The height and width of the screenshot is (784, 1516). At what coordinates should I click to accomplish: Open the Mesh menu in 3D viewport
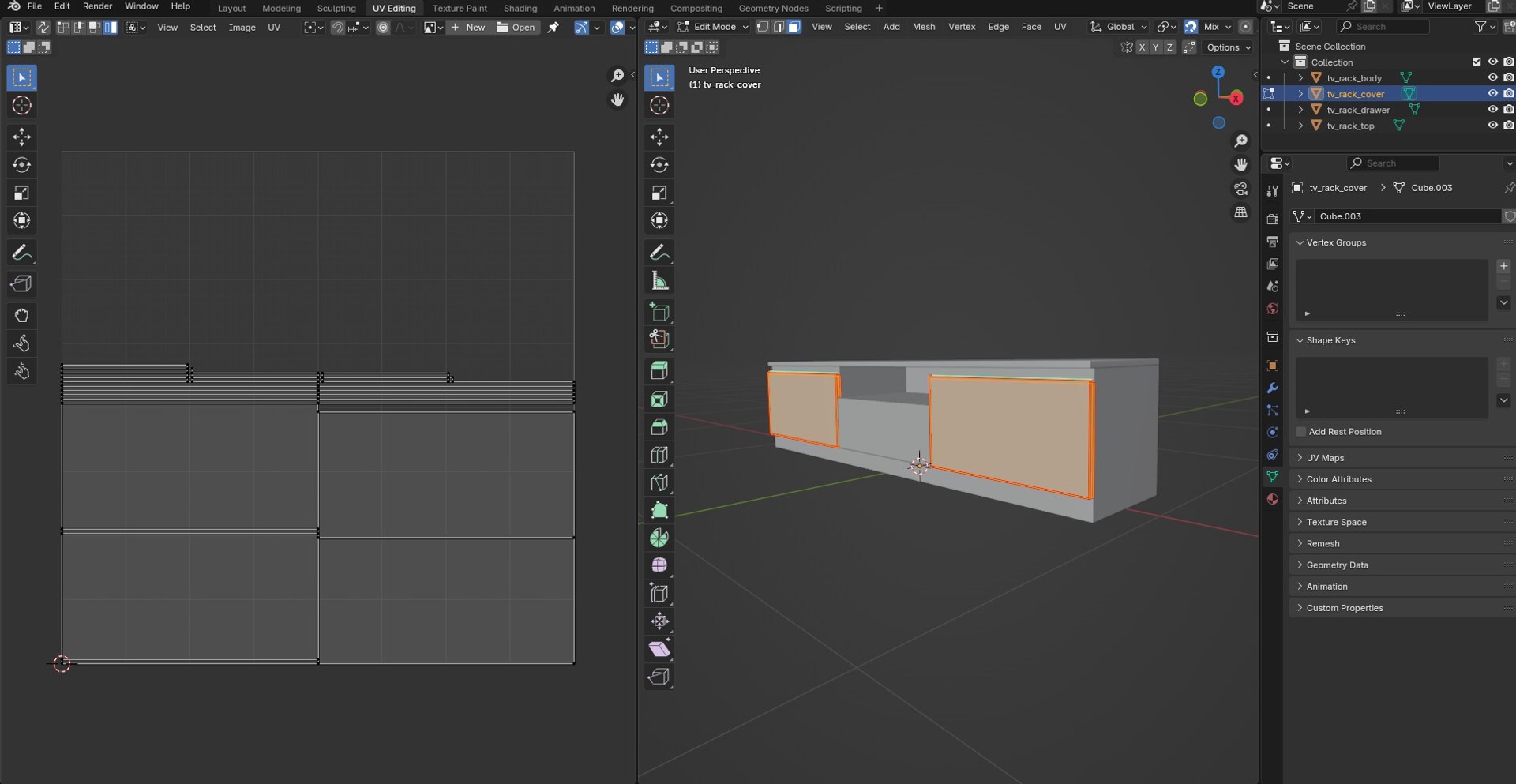(923, 27)
